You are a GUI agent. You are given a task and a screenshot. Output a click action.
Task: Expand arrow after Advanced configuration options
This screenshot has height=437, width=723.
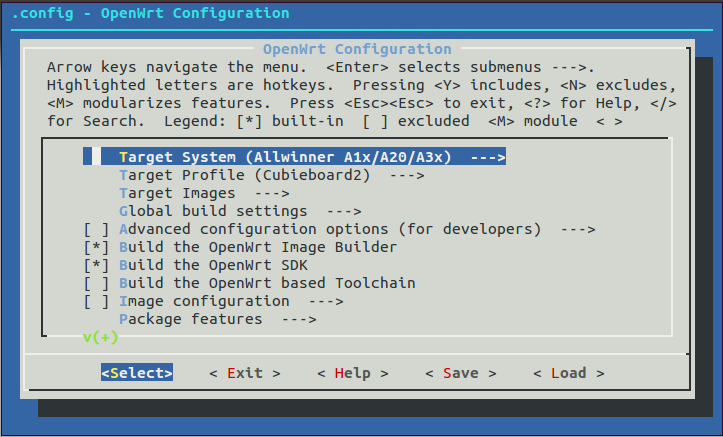pyautogui.click(x=578, y=229)
